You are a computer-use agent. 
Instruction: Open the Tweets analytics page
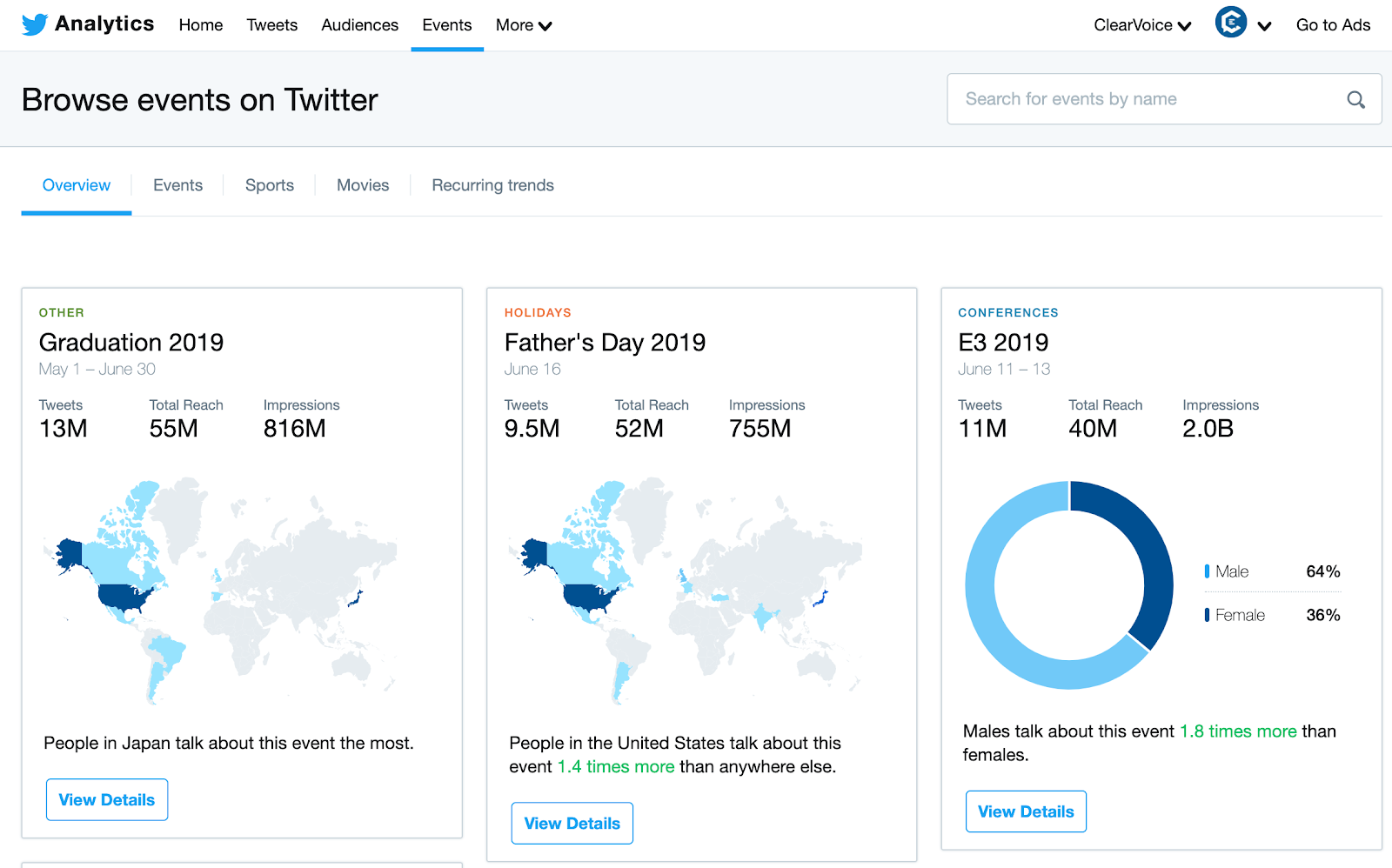(272, 25)
